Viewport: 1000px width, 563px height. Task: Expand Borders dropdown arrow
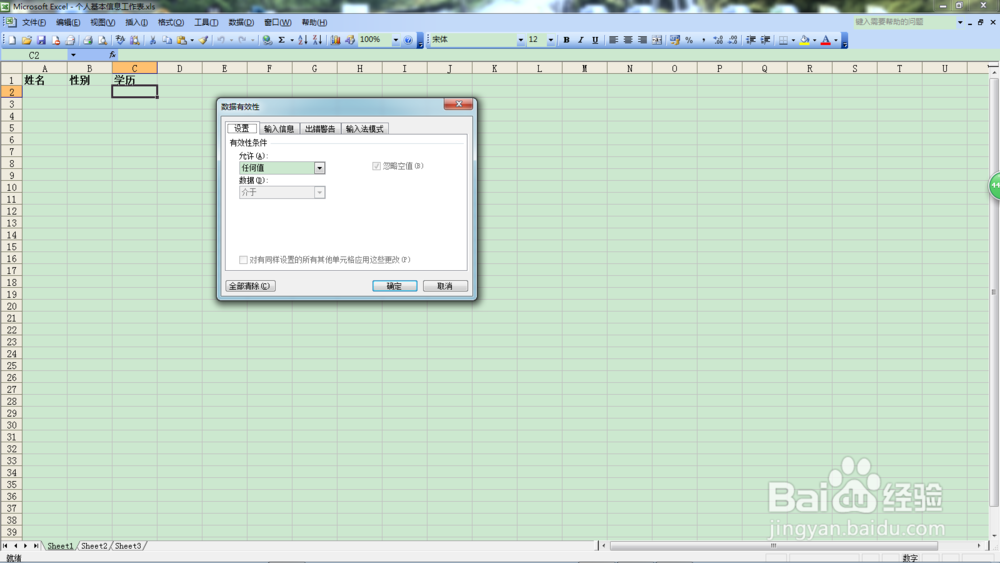coord(793,40)
